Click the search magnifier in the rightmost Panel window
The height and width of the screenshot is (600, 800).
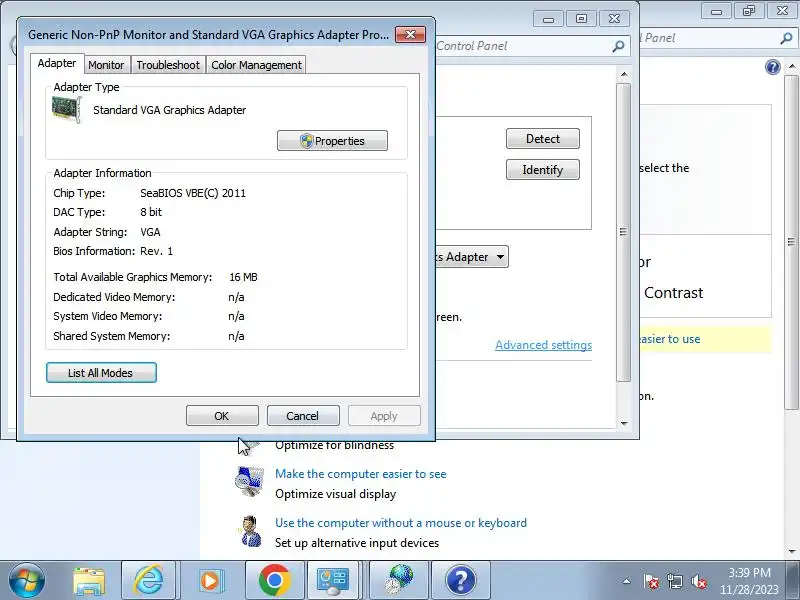coord(786,38)
